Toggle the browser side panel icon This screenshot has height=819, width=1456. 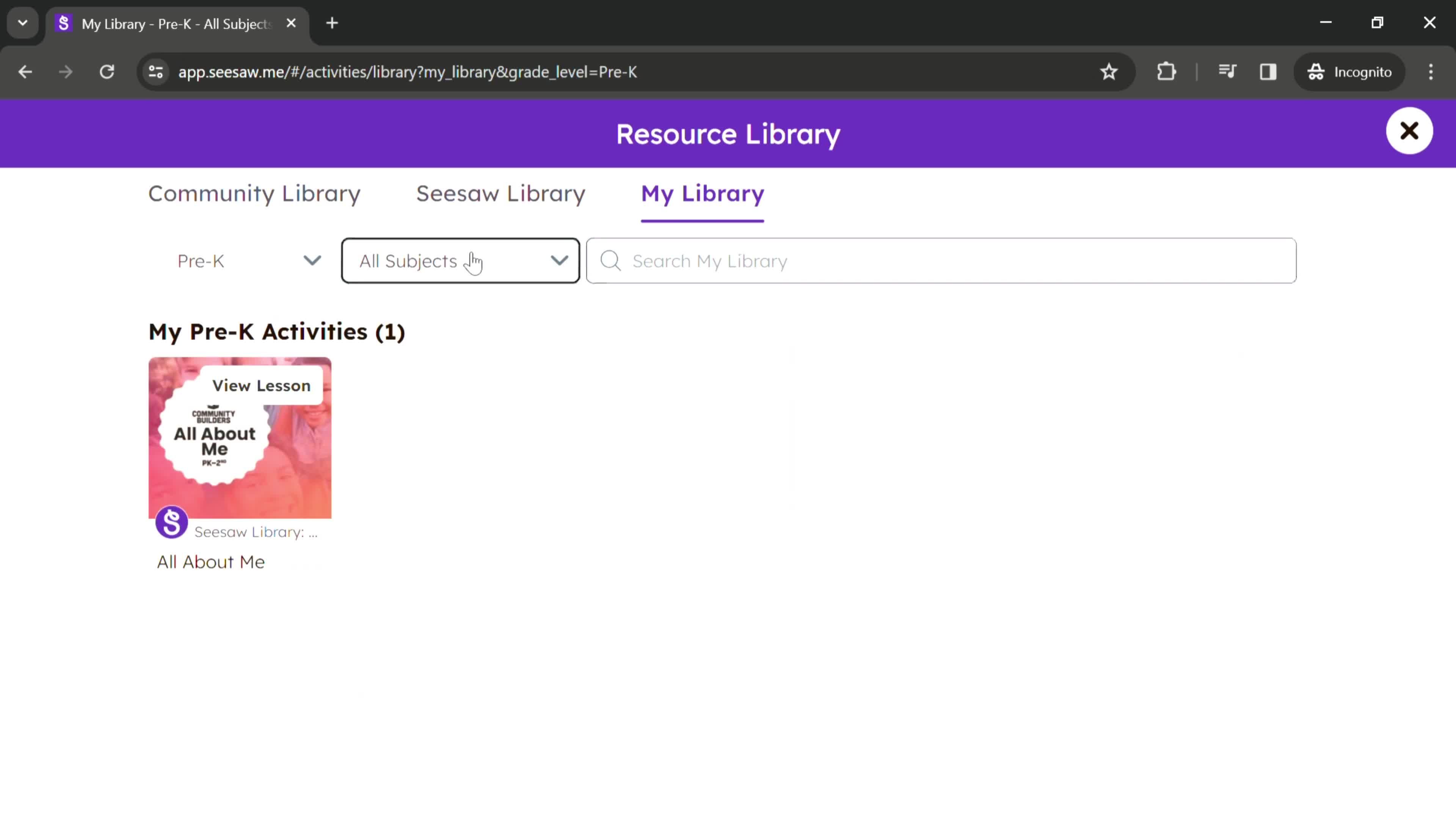1268,72
